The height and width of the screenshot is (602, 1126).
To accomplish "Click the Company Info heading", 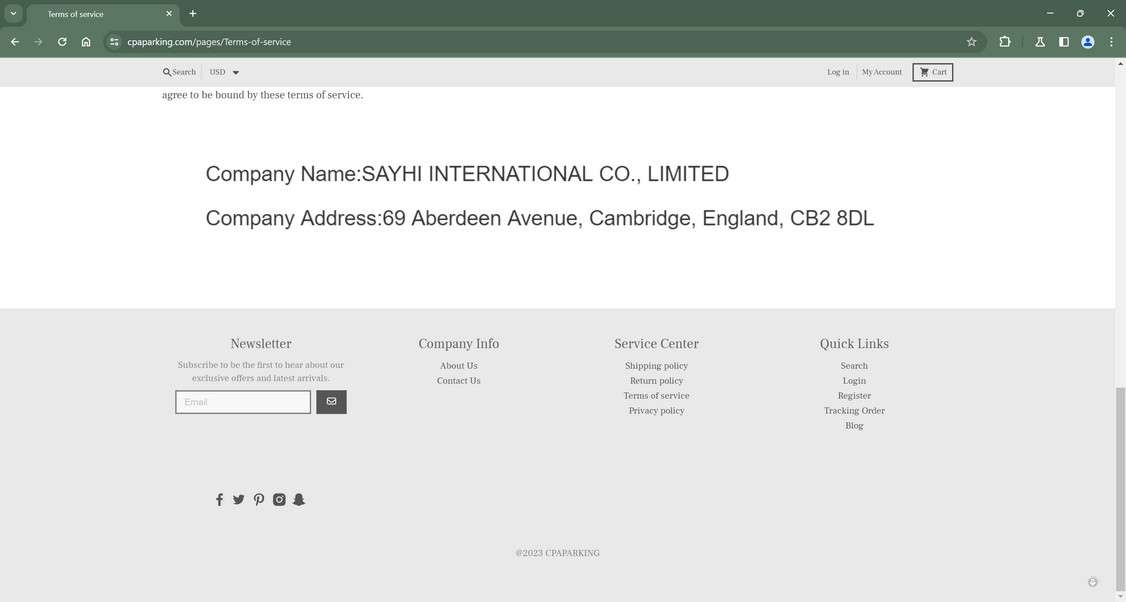I will 458,343.
